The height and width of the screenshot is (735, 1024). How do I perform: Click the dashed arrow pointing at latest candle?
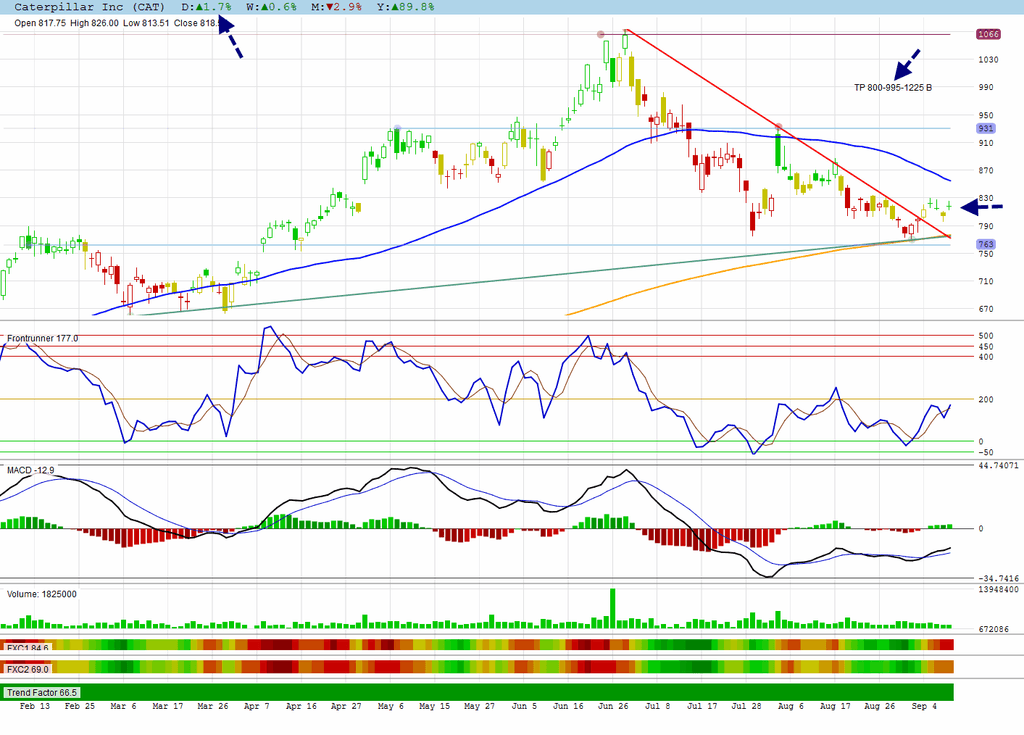[982, 207]
